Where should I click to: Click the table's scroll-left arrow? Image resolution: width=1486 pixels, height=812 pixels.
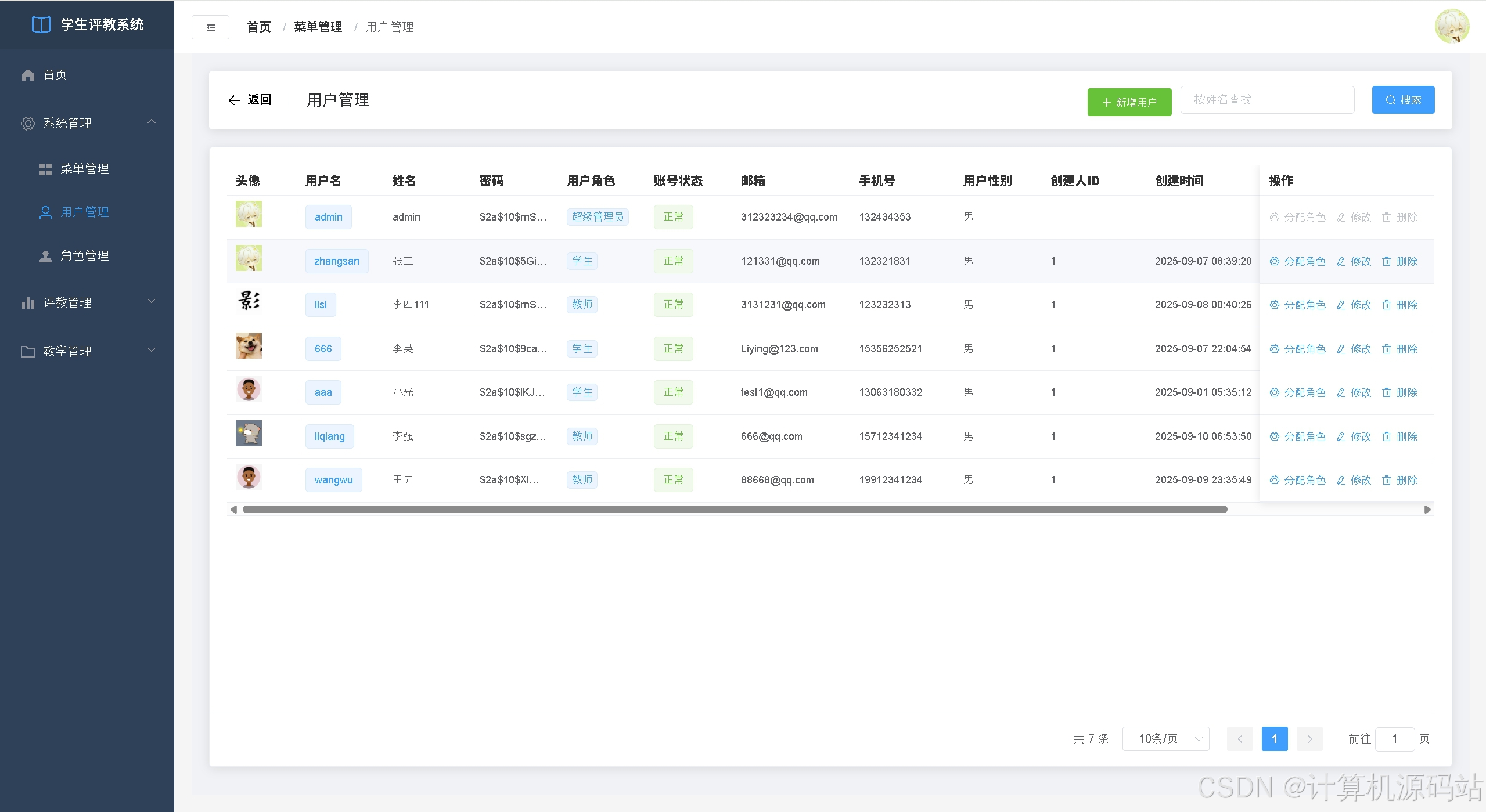pyautogui.click(x=233, y=510)
